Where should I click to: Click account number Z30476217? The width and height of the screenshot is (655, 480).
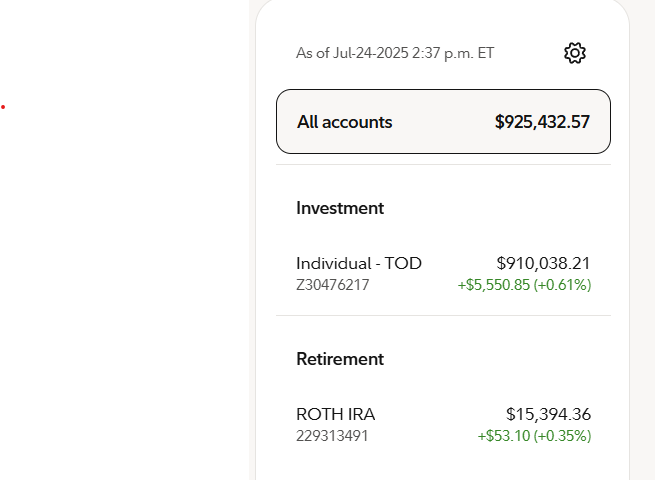(333, 285)
